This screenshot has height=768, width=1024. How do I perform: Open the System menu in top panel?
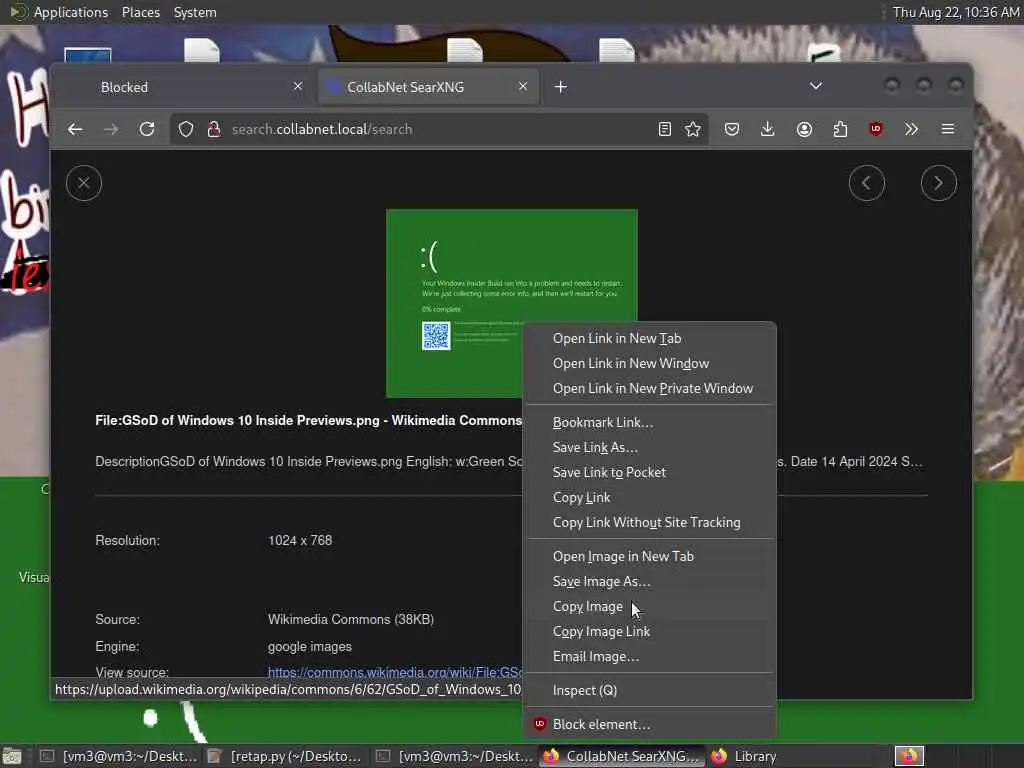[195, 12]
